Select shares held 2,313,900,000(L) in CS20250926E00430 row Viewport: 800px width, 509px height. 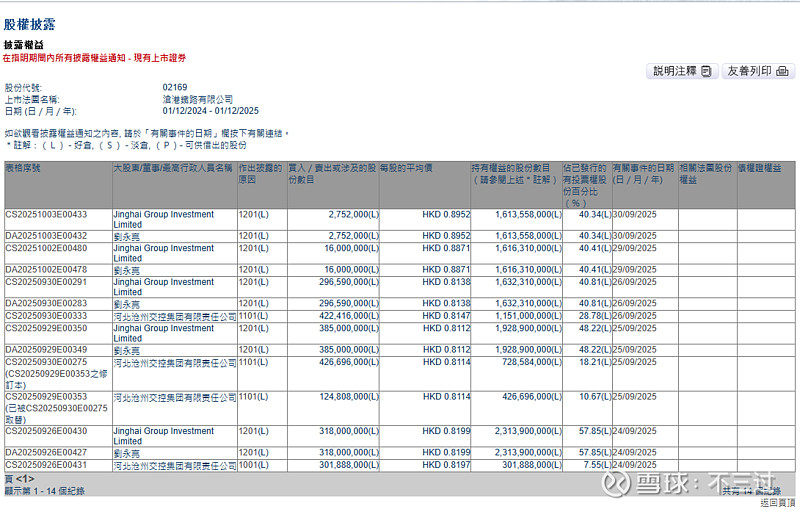pos(528,431)
